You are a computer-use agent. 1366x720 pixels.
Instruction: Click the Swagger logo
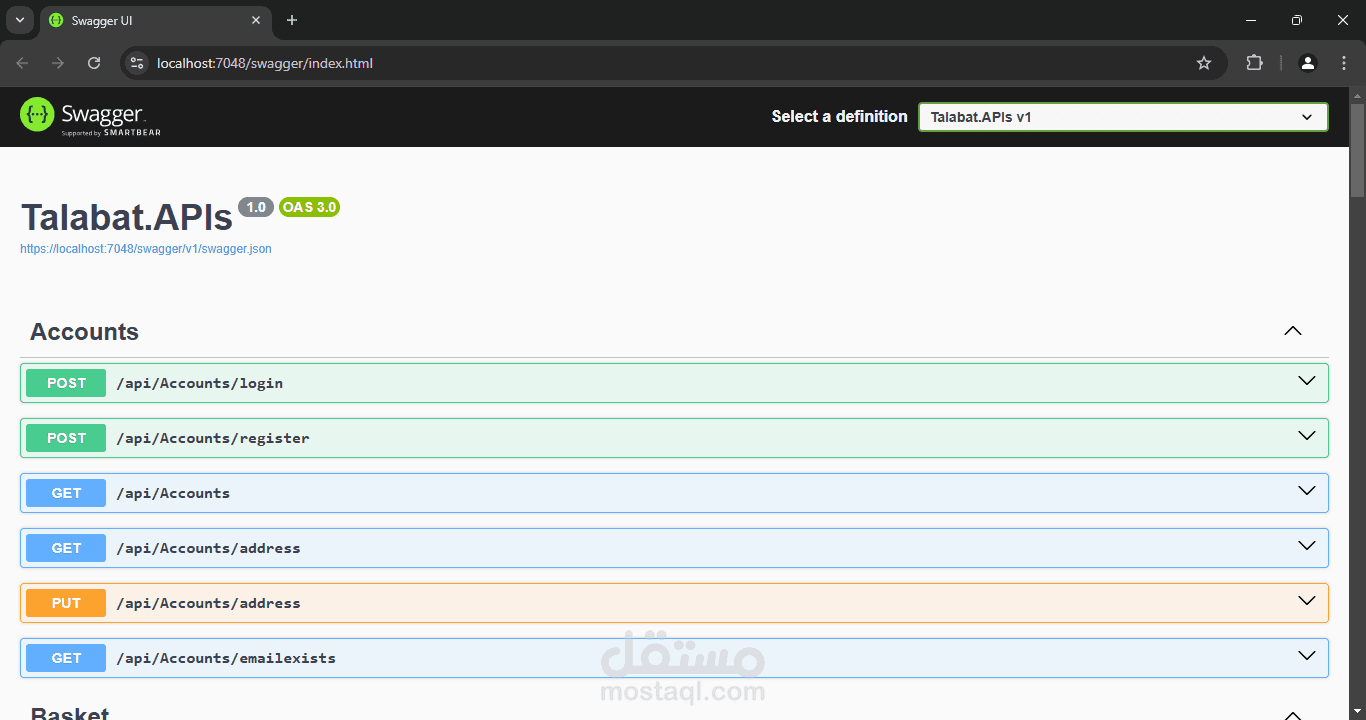(x=90, y=116)
